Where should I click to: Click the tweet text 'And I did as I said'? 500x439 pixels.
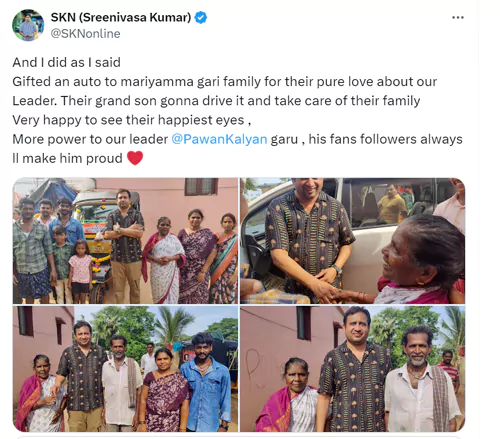66,62
